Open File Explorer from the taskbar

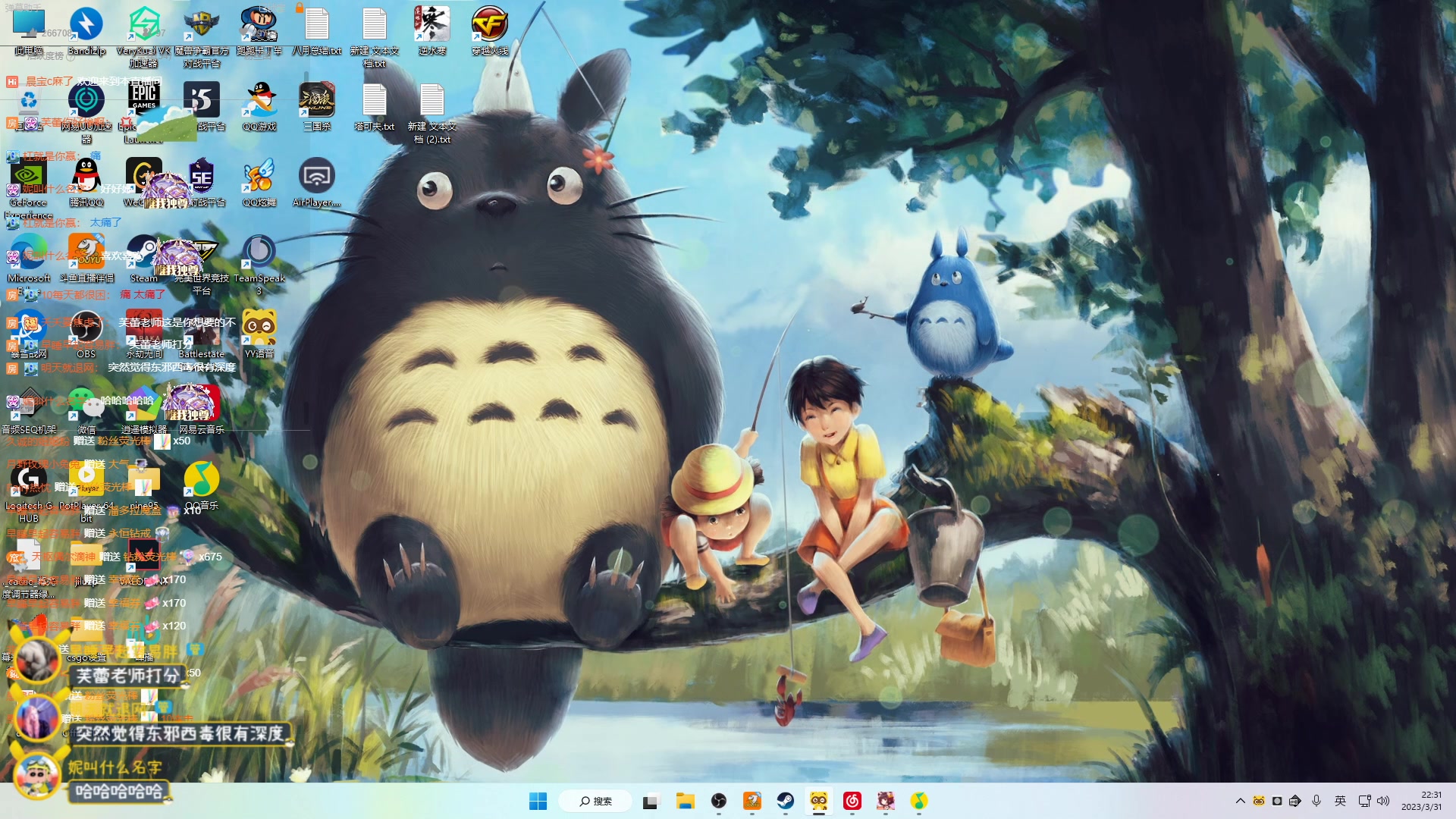[686, 801]
